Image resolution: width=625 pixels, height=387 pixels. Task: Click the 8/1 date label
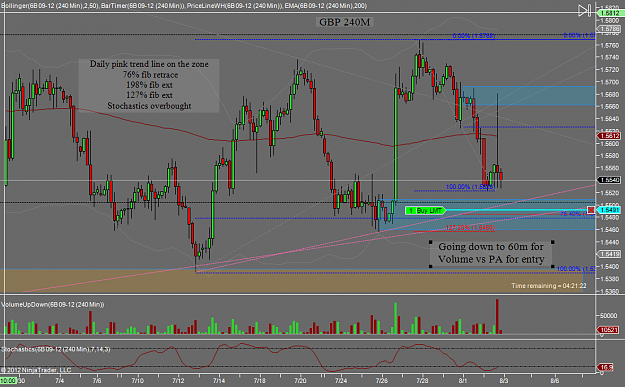click(x=463, y=381)
